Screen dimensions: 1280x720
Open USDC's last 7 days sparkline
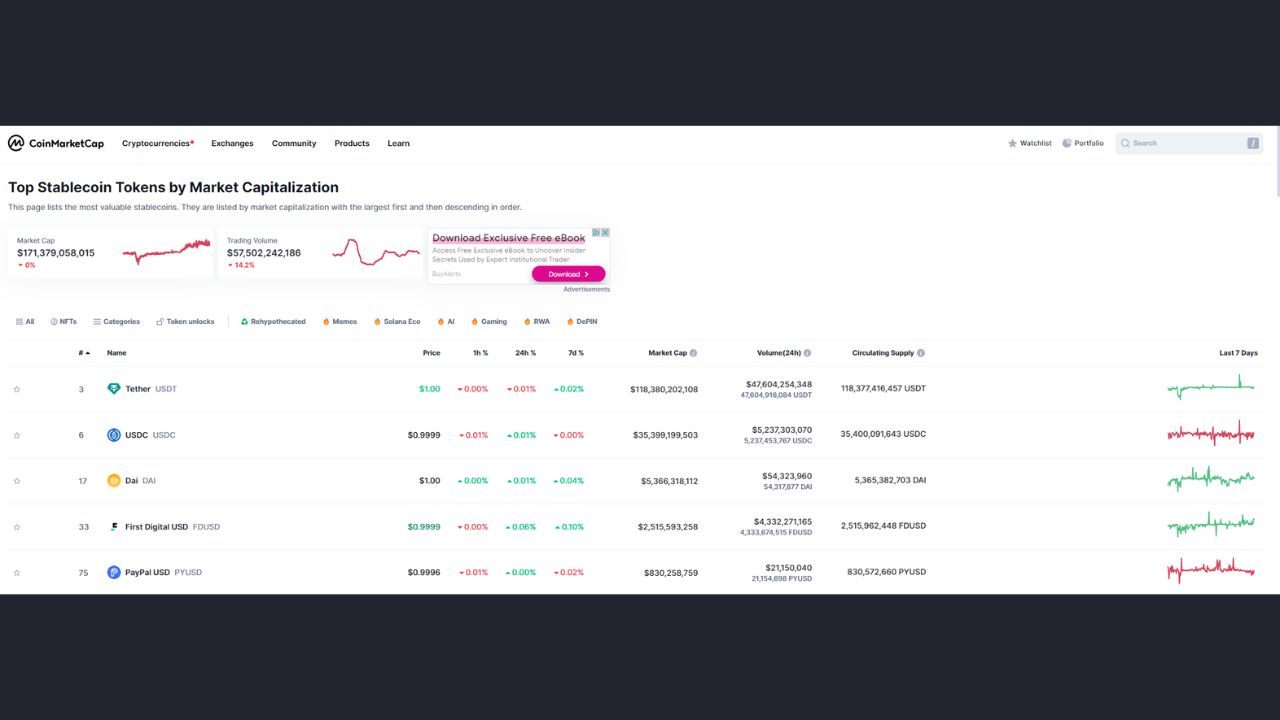1211,433
